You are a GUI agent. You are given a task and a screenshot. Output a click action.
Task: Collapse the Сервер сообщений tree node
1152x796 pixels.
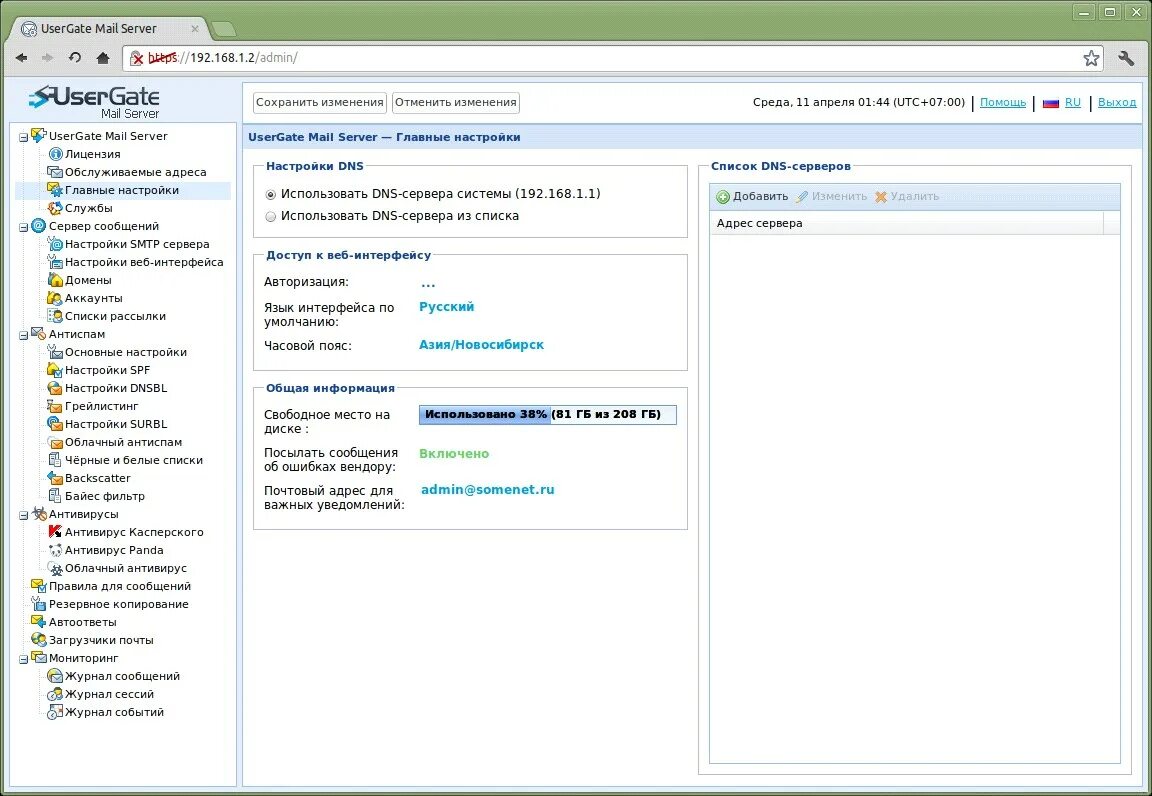pyautogui.click(x=24, y=228)
